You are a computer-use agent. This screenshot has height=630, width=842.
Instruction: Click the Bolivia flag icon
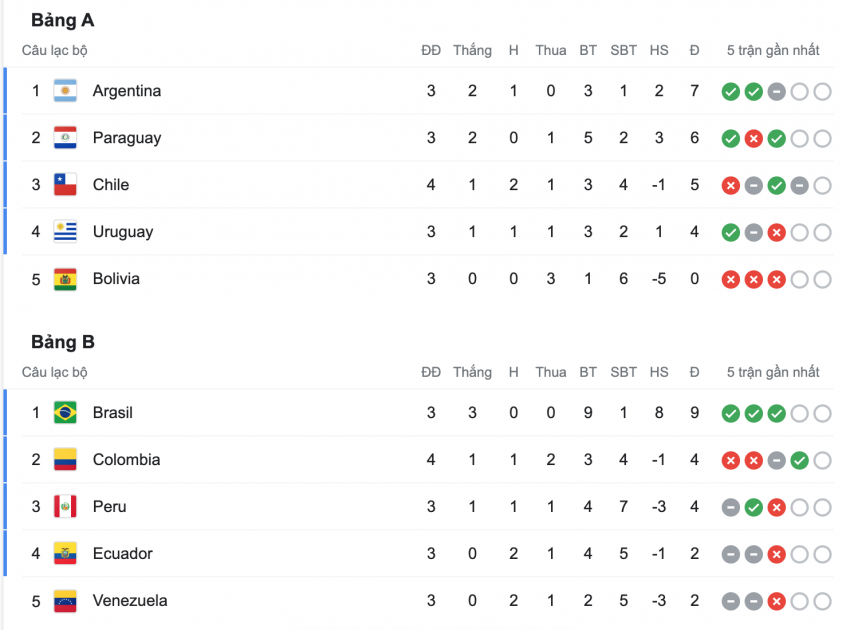click(65, 279)
